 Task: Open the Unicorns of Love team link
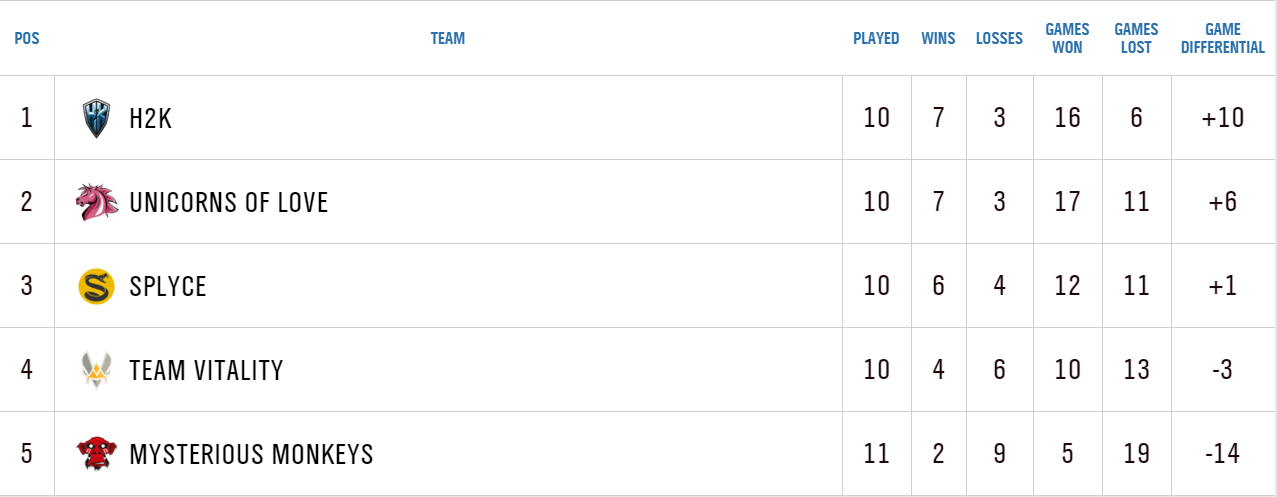point(229,202)
